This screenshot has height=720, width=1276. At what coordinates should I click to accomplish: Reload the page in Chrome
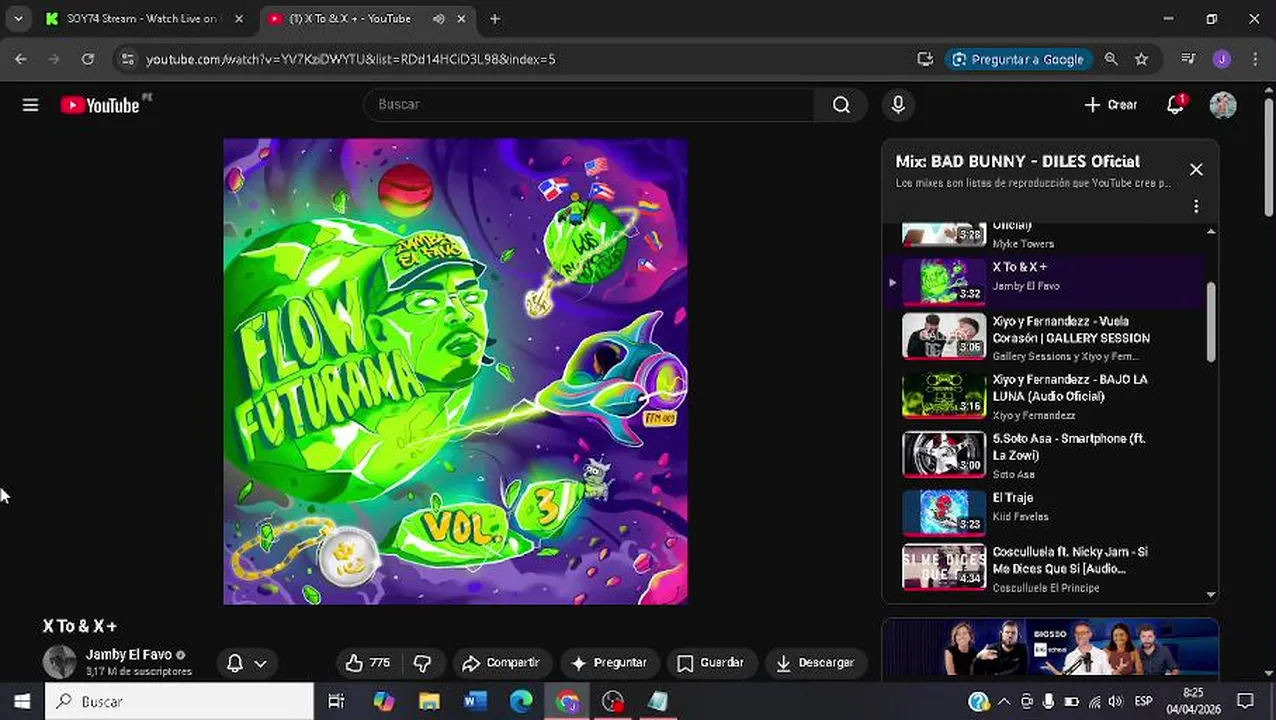(x=88, y=59)
